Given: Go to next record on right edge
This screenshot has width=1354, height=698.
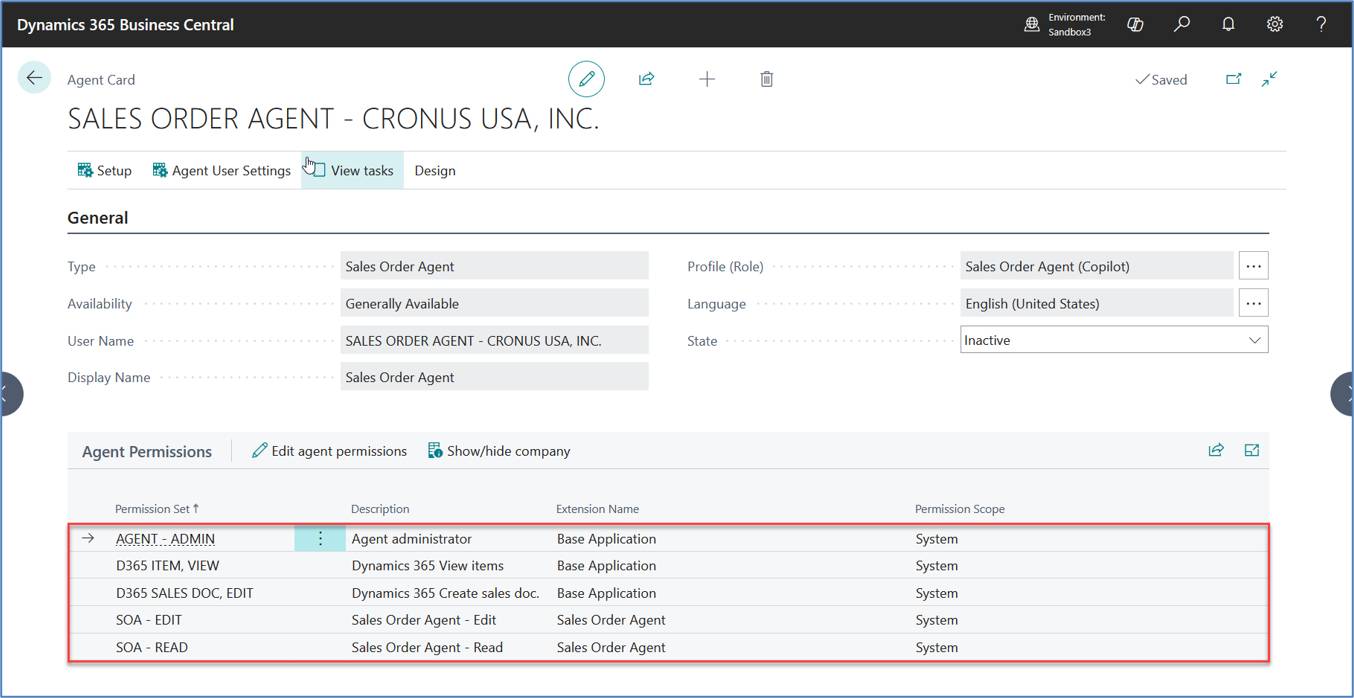Looking at the screenshot, I should point(1343,394).
